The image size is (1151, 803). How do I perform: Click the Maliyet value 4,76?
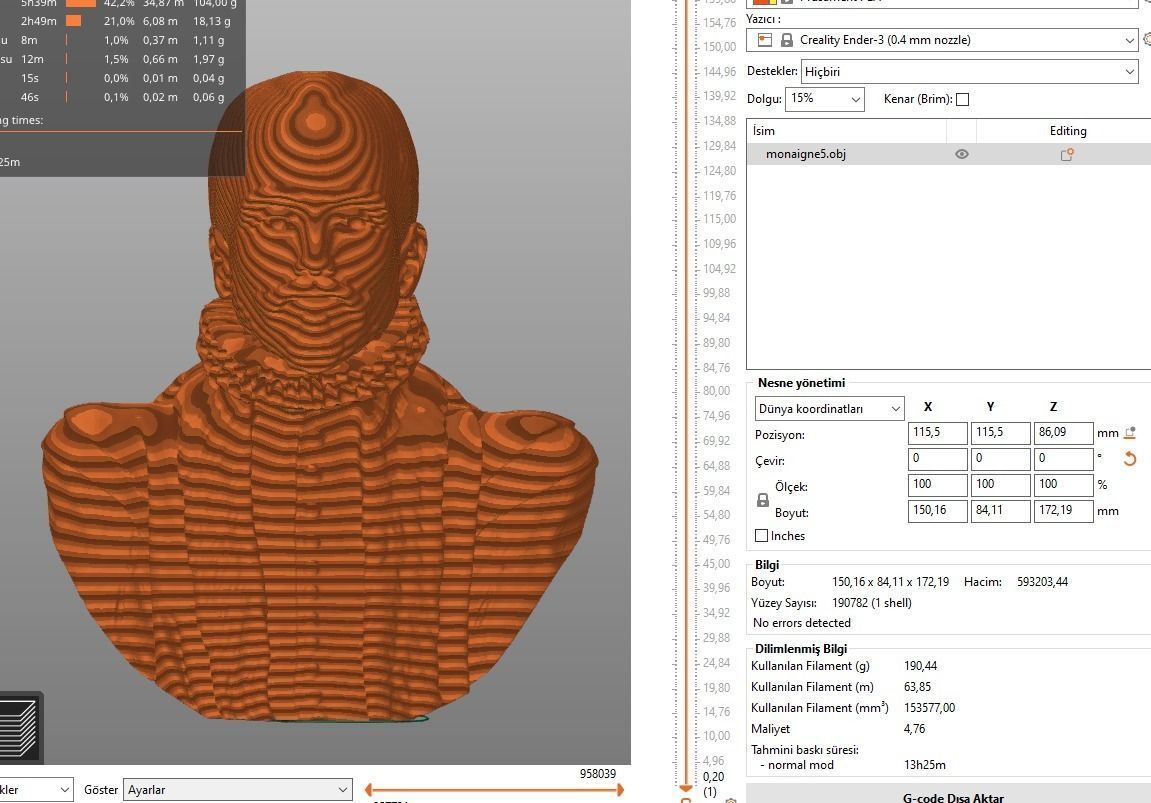[915, 729]
